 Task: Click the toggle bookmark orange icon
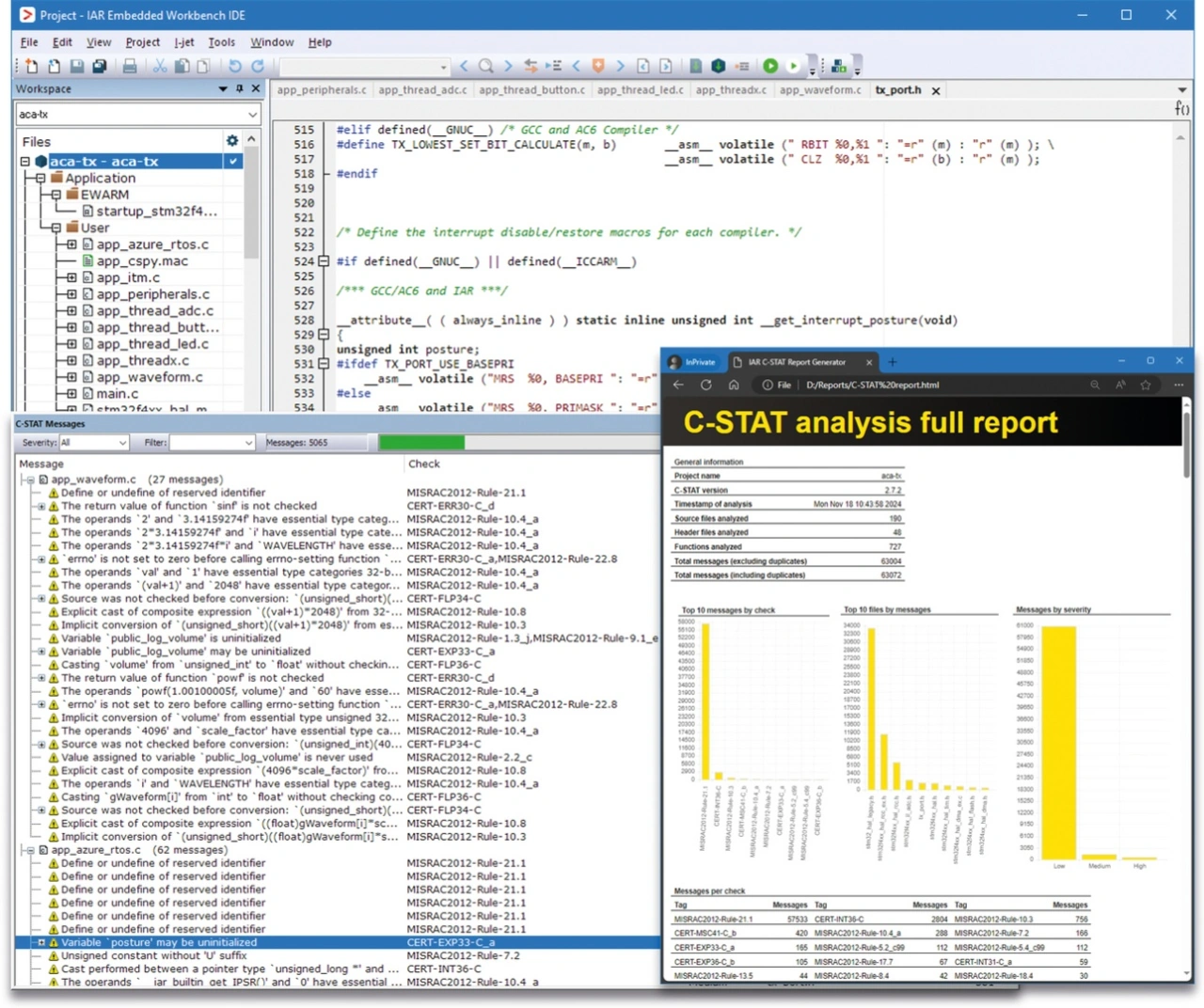click(597, 66)
